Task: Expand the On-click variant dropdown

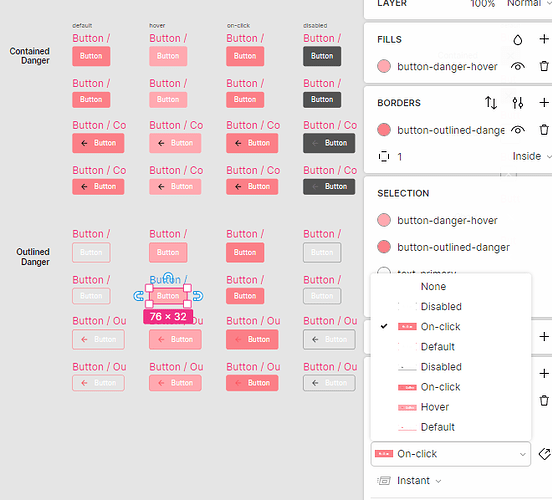Action: tap(451, 454)
